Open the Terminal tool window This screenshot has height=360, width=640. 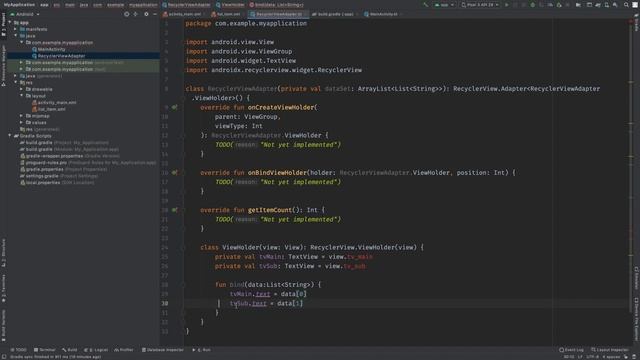44,350
